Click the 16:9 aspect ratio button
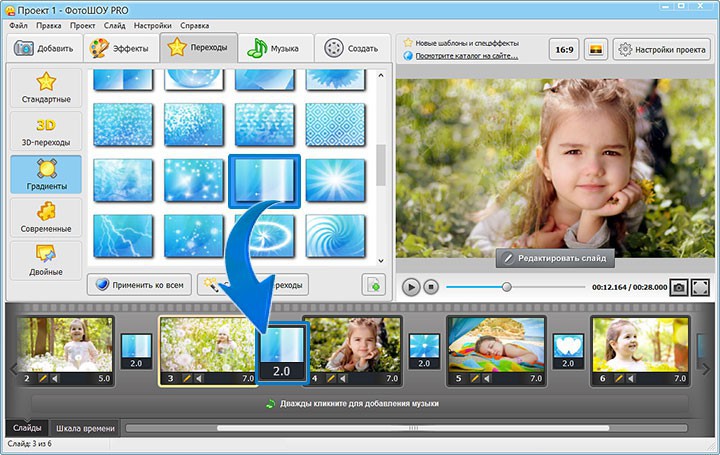 (564, 49)
